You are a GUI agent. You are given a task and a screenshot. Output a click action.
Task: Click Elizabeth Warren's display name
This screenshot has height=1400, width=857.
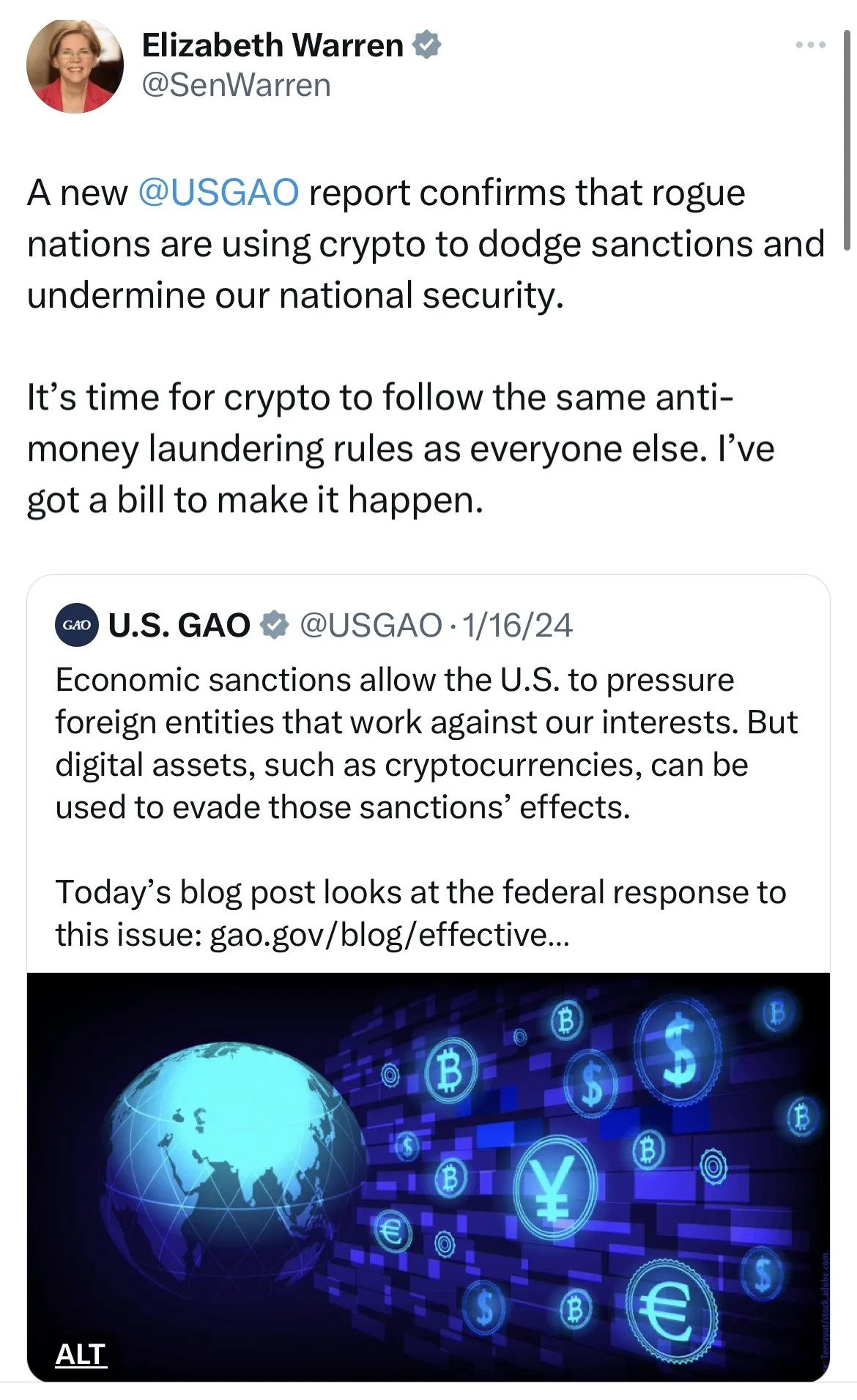272,44
